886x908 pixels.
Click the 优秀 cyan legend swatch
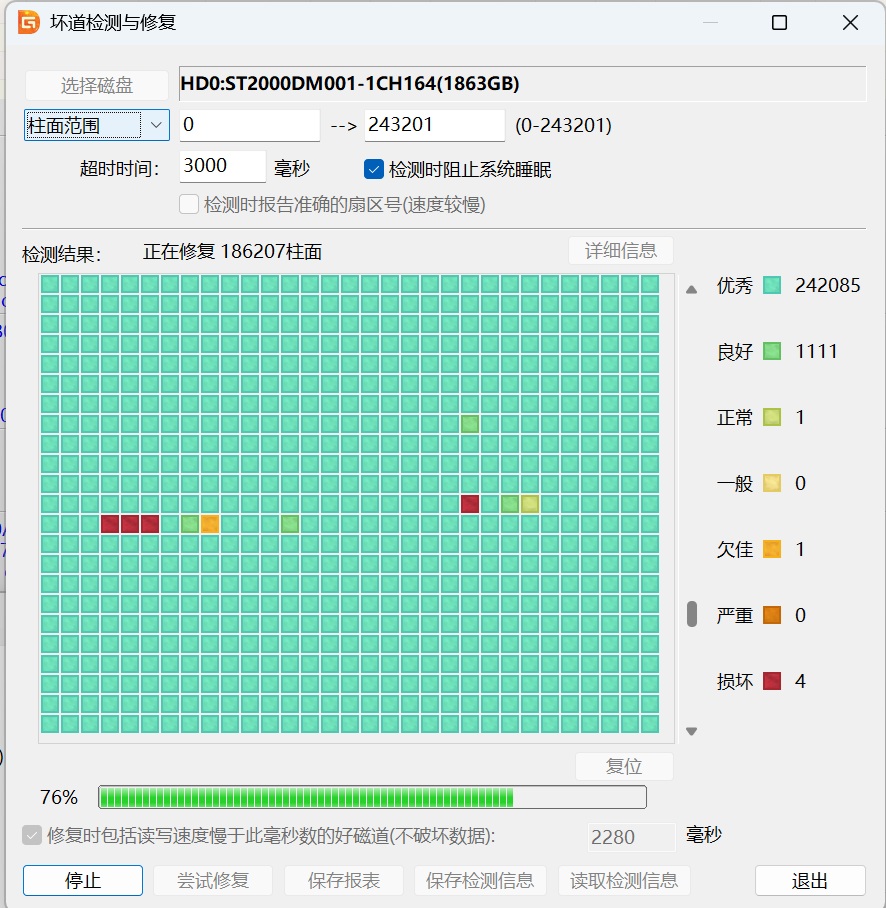point(772,285)
